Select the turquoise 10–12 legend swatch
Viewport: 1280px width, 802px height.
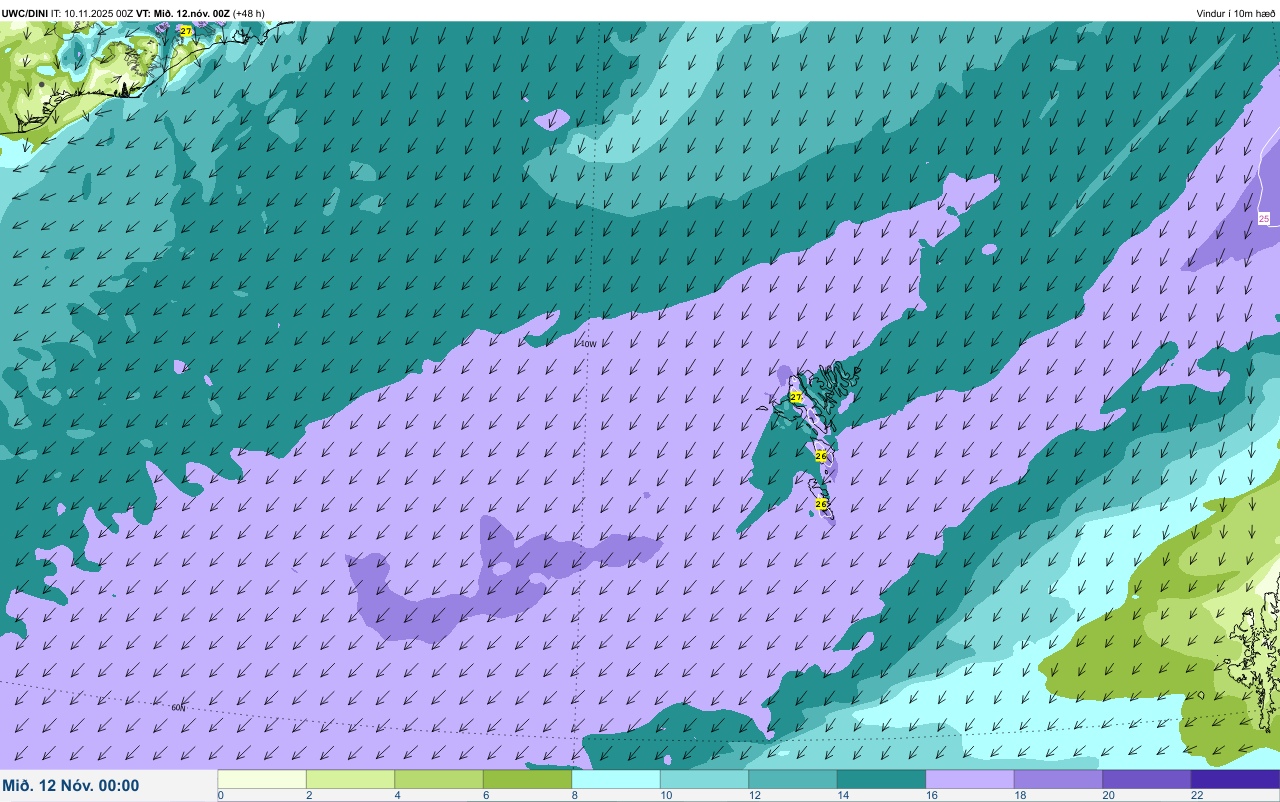[x=704, y=779]
